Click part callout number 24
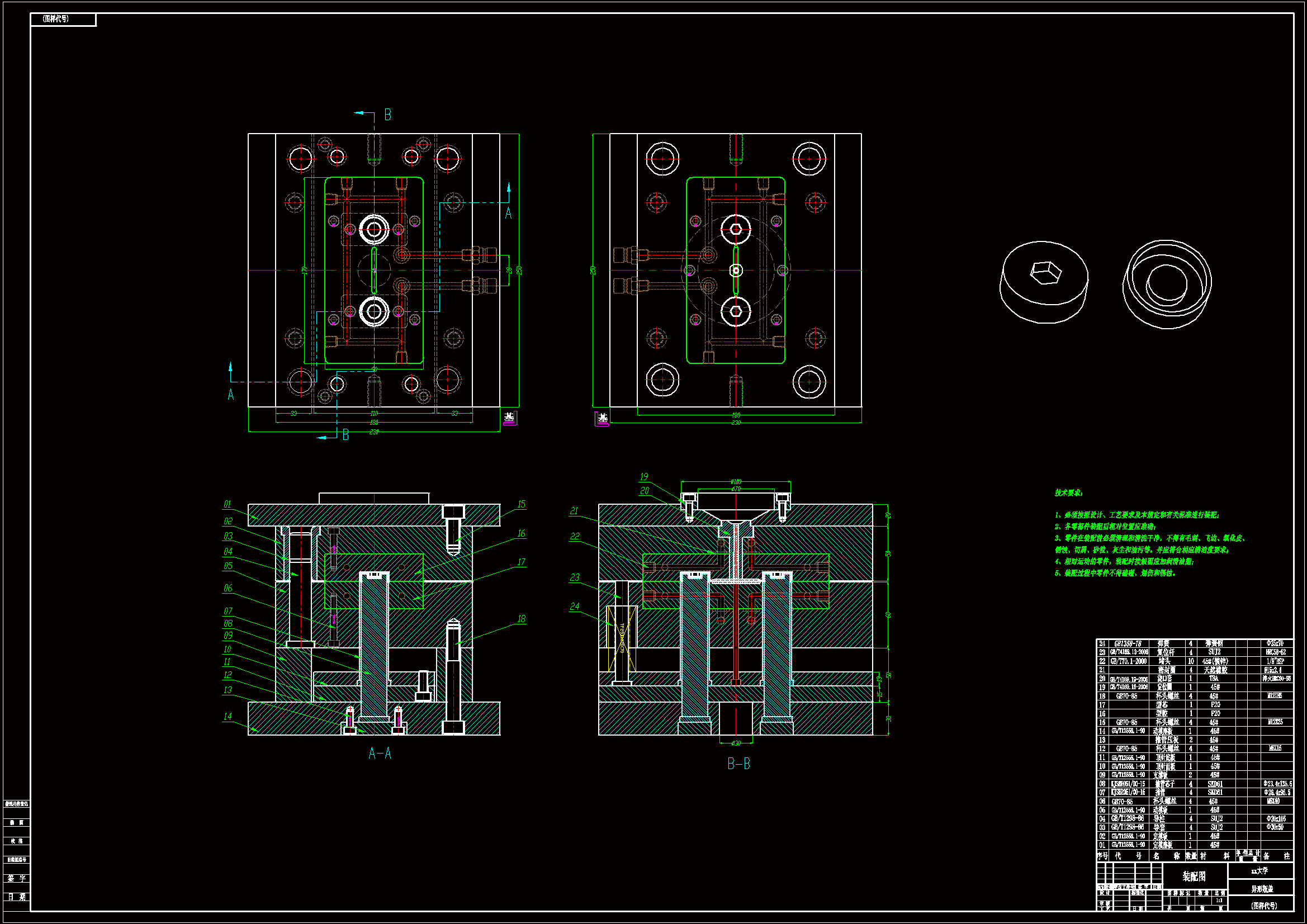This screenshot has height=924, width=1307. tap(574, 606)
